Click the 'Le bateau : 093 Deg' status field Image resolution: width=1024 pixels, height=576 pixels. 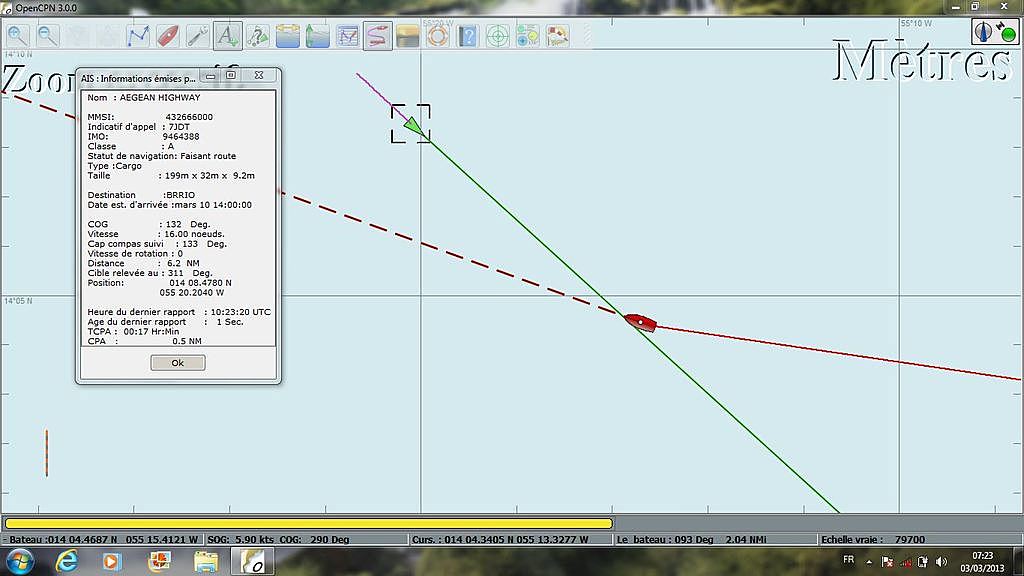tap(715, 539)
